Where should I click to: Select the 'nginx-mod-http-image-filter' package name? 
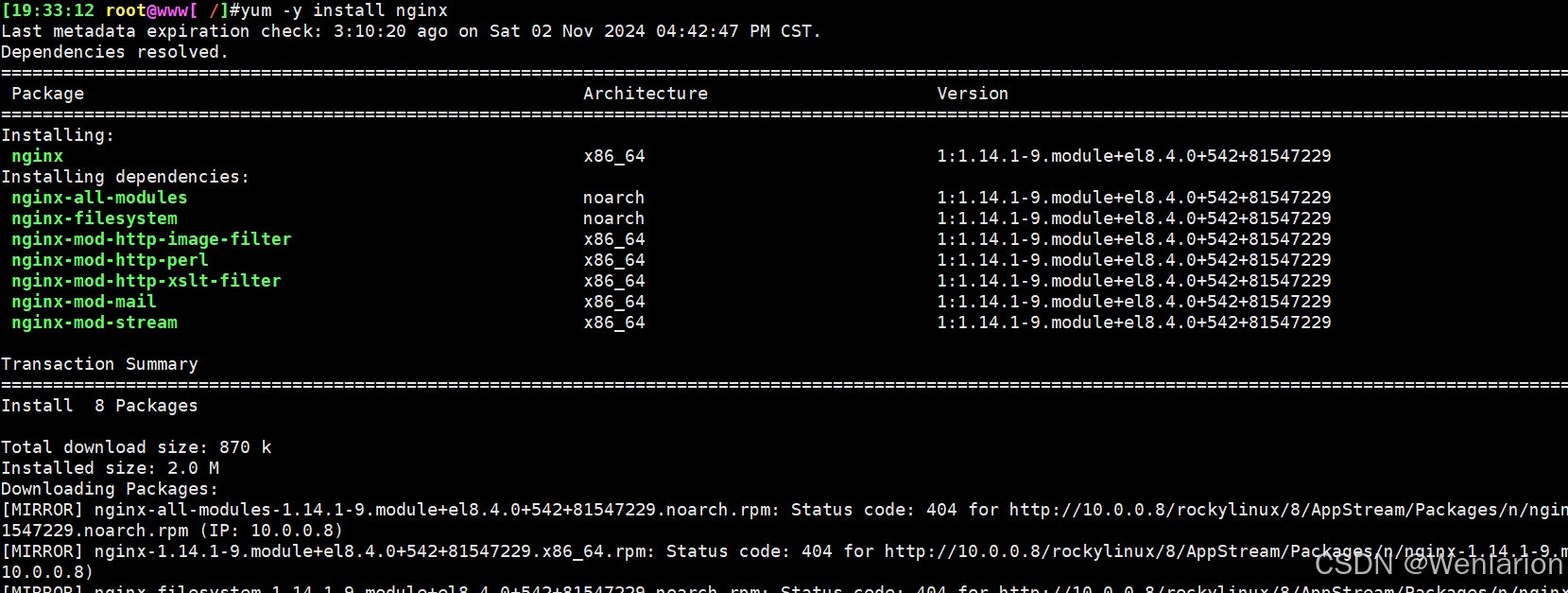click(x=151, y=239)
